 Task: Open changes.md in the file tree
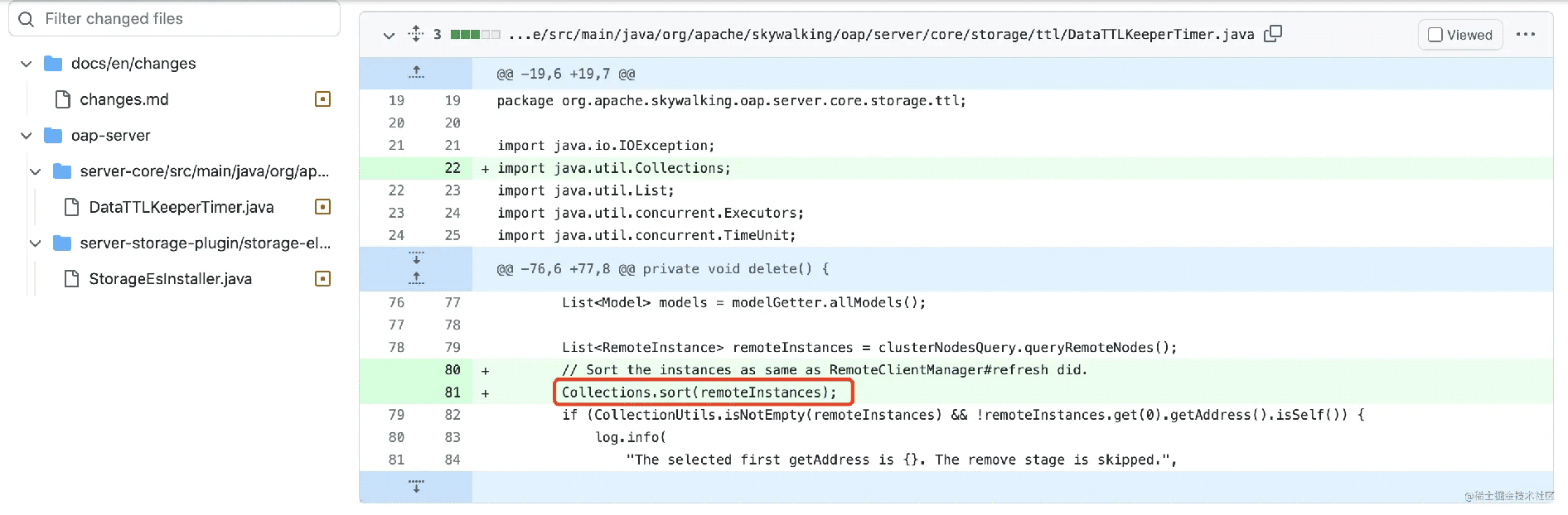click(123, 99)
